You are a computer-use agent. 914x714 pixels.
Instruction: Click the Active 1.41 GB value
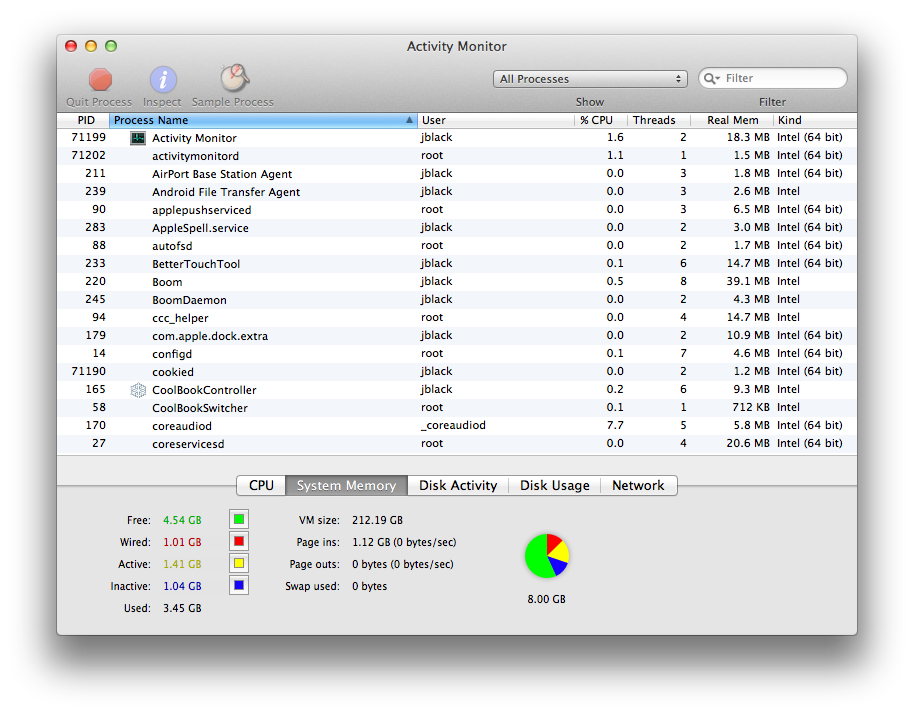click(x=182, y=564)
